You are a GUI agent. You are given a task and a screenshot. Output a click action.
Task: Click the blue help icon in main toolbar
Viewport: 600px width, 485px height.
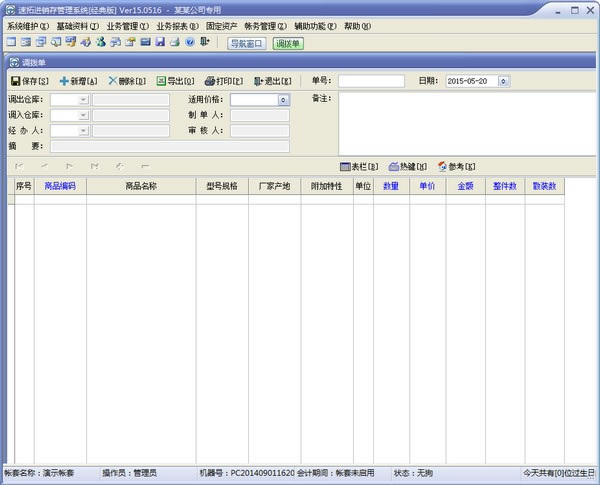pyautogui.click(x=190, y=42)
